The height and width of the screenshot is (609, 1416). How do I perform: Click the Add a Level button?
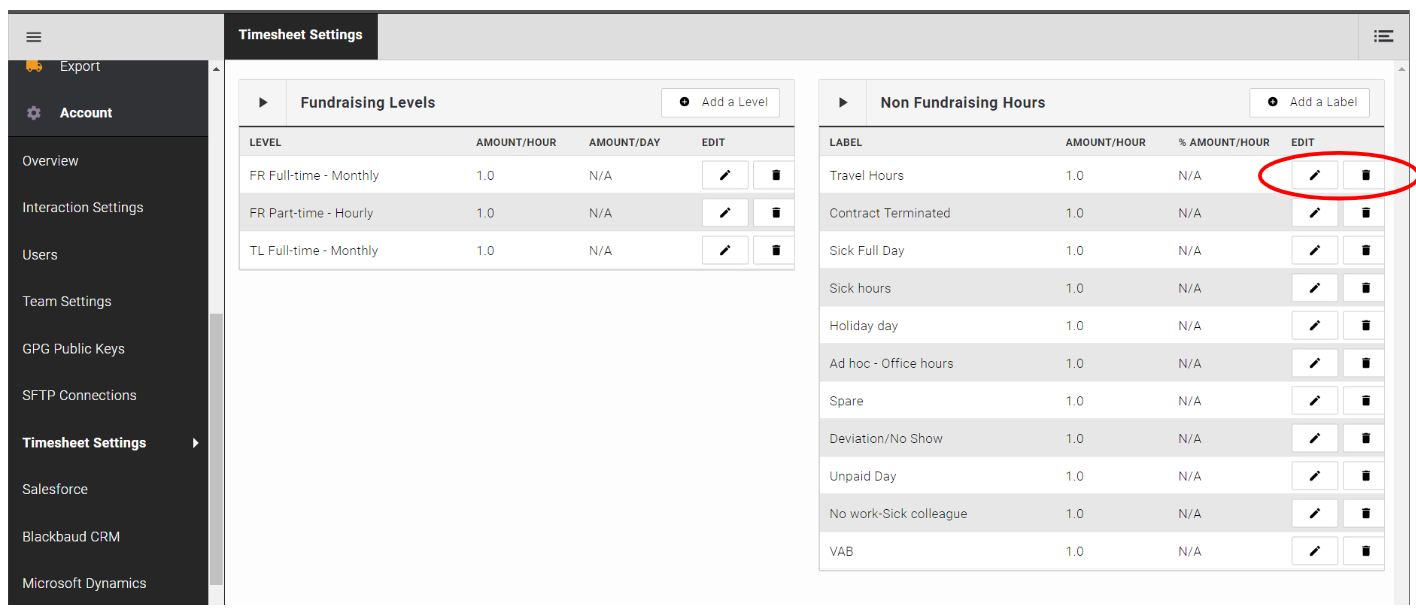tap(720, 102)
